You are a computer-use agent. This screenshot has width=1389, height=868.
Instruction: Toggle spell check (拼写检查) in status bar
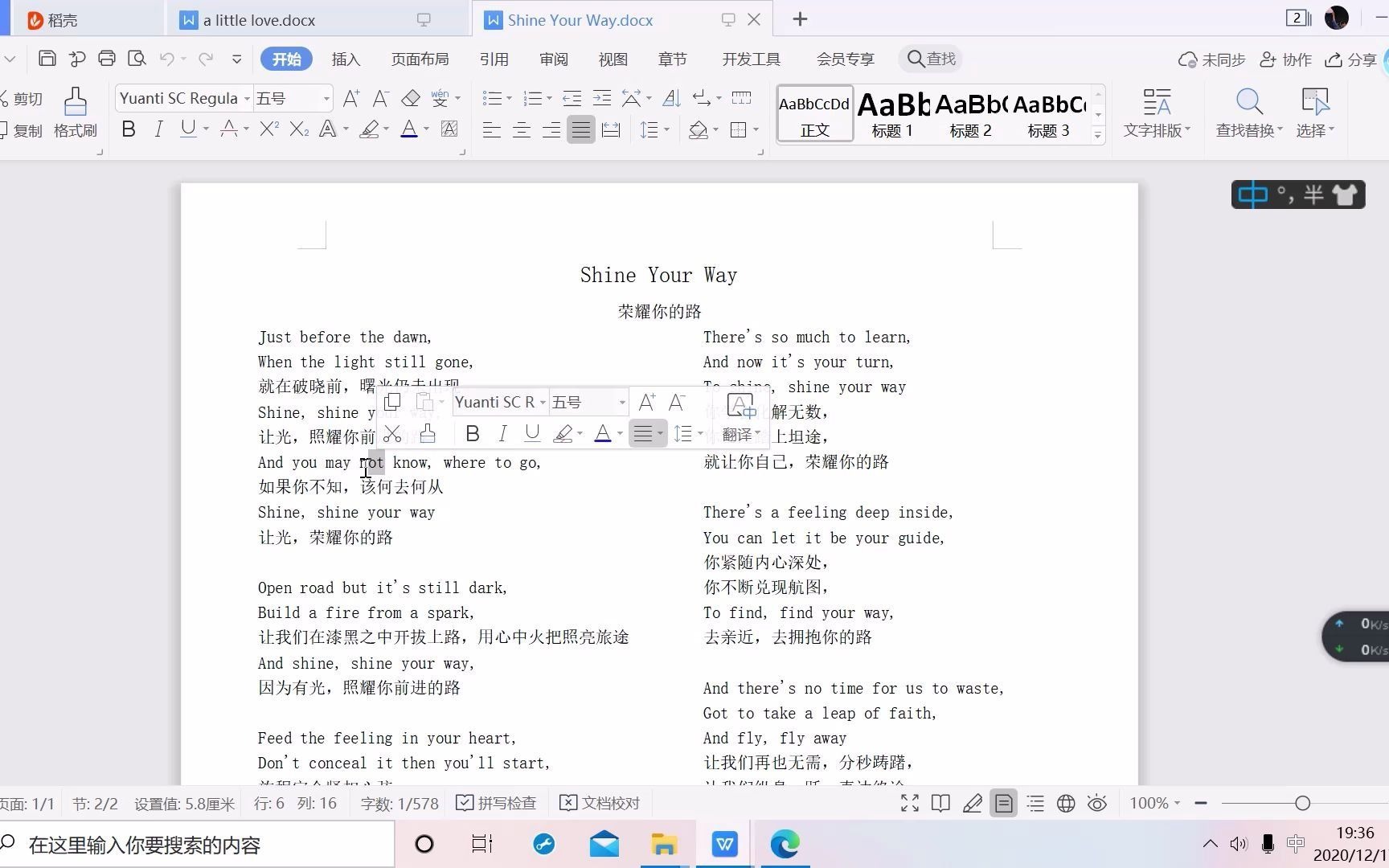point(496,803)
